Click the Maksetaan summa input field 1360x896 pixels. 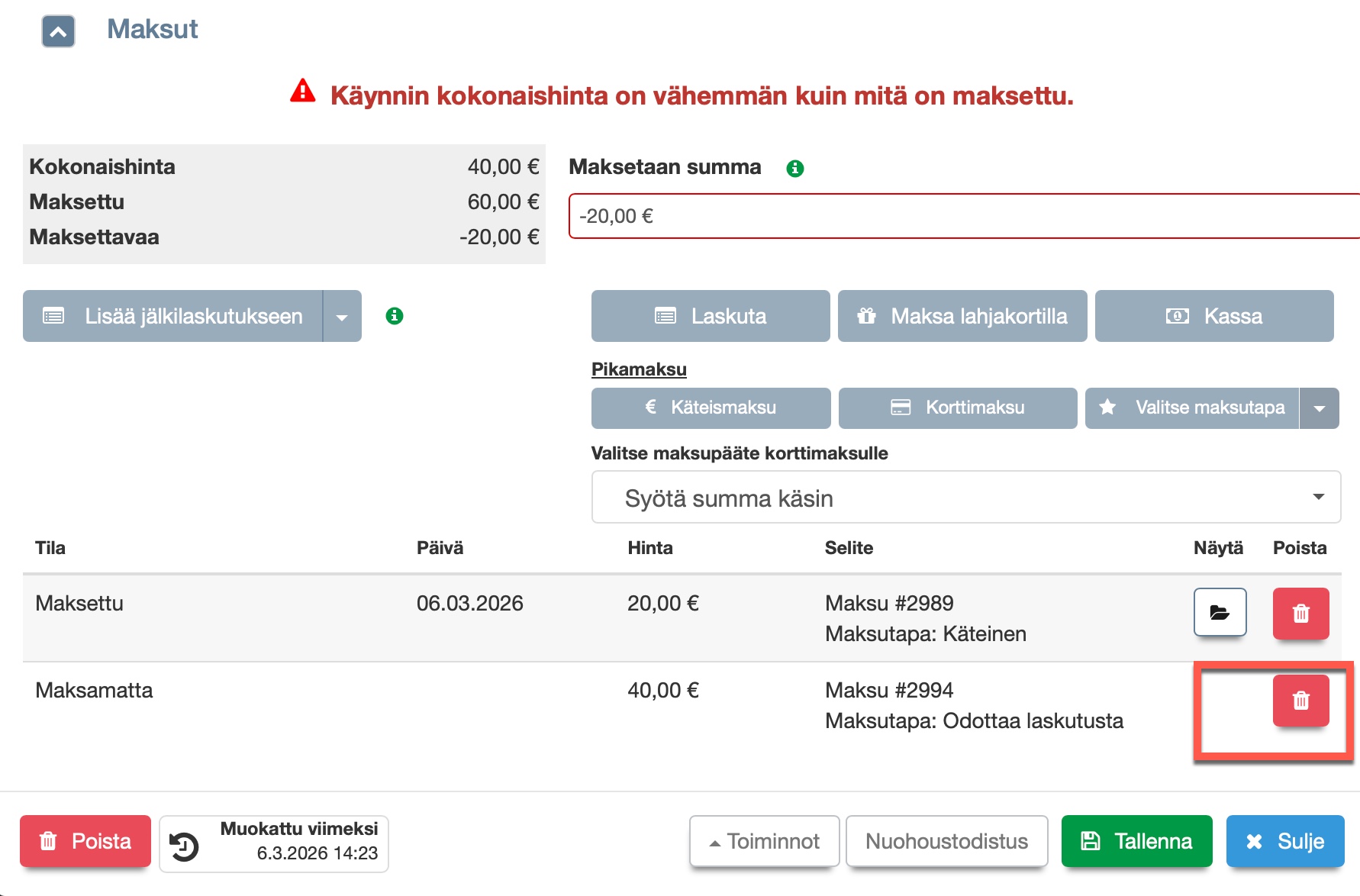coord(962,216)
